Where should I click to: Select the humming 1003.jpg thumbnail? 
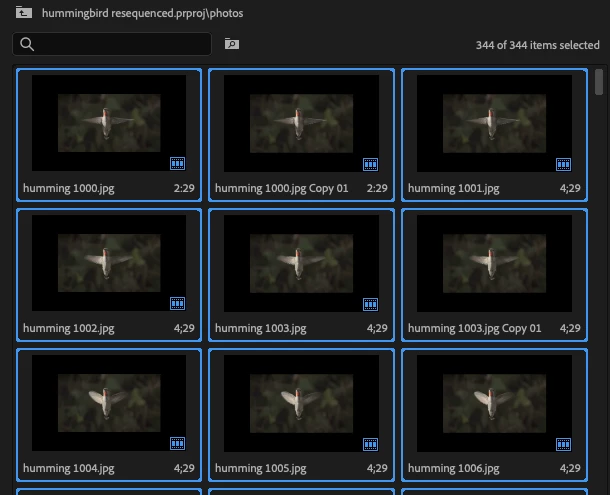point(301,263)
